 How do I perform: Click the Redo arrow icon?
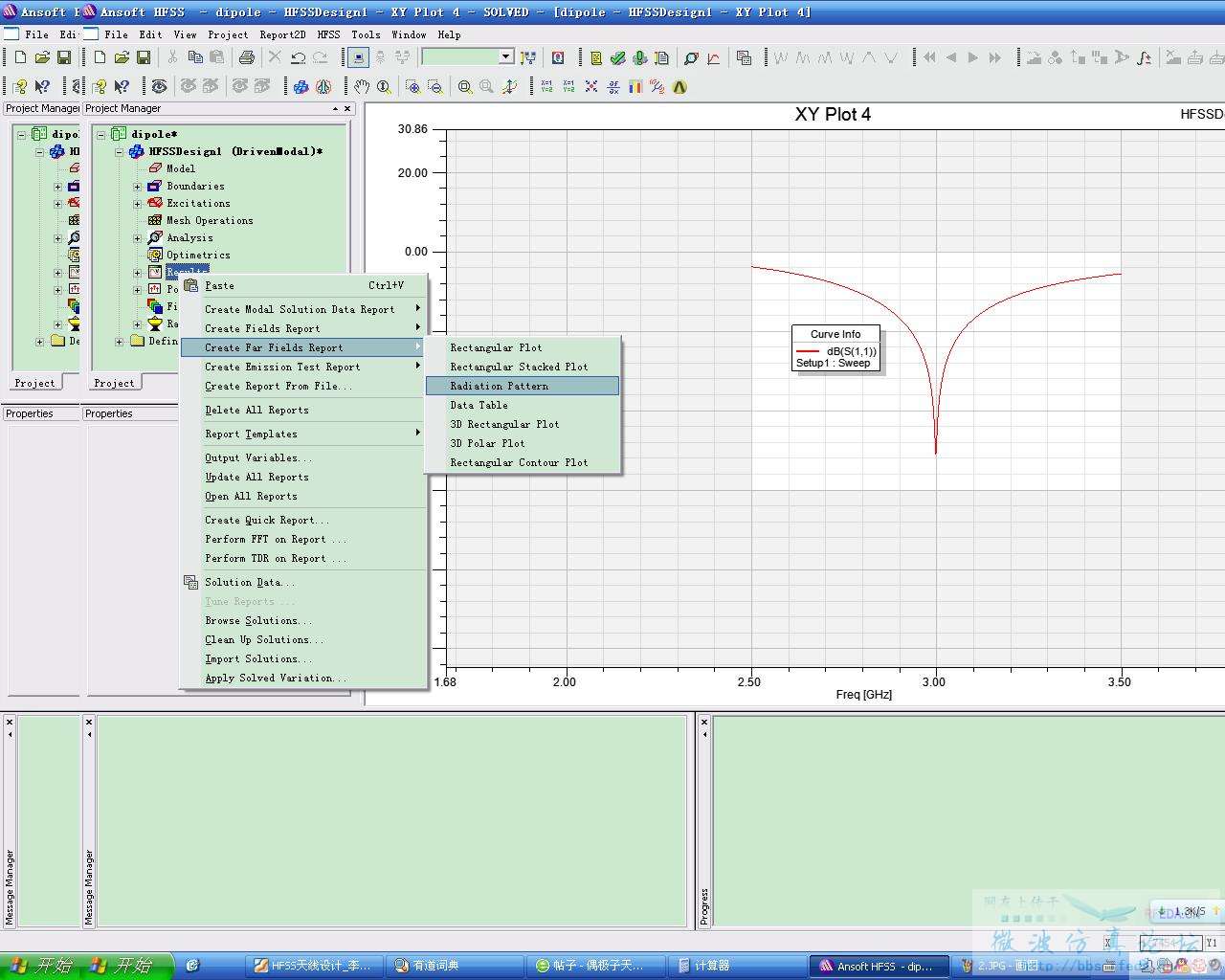(321, 58)
